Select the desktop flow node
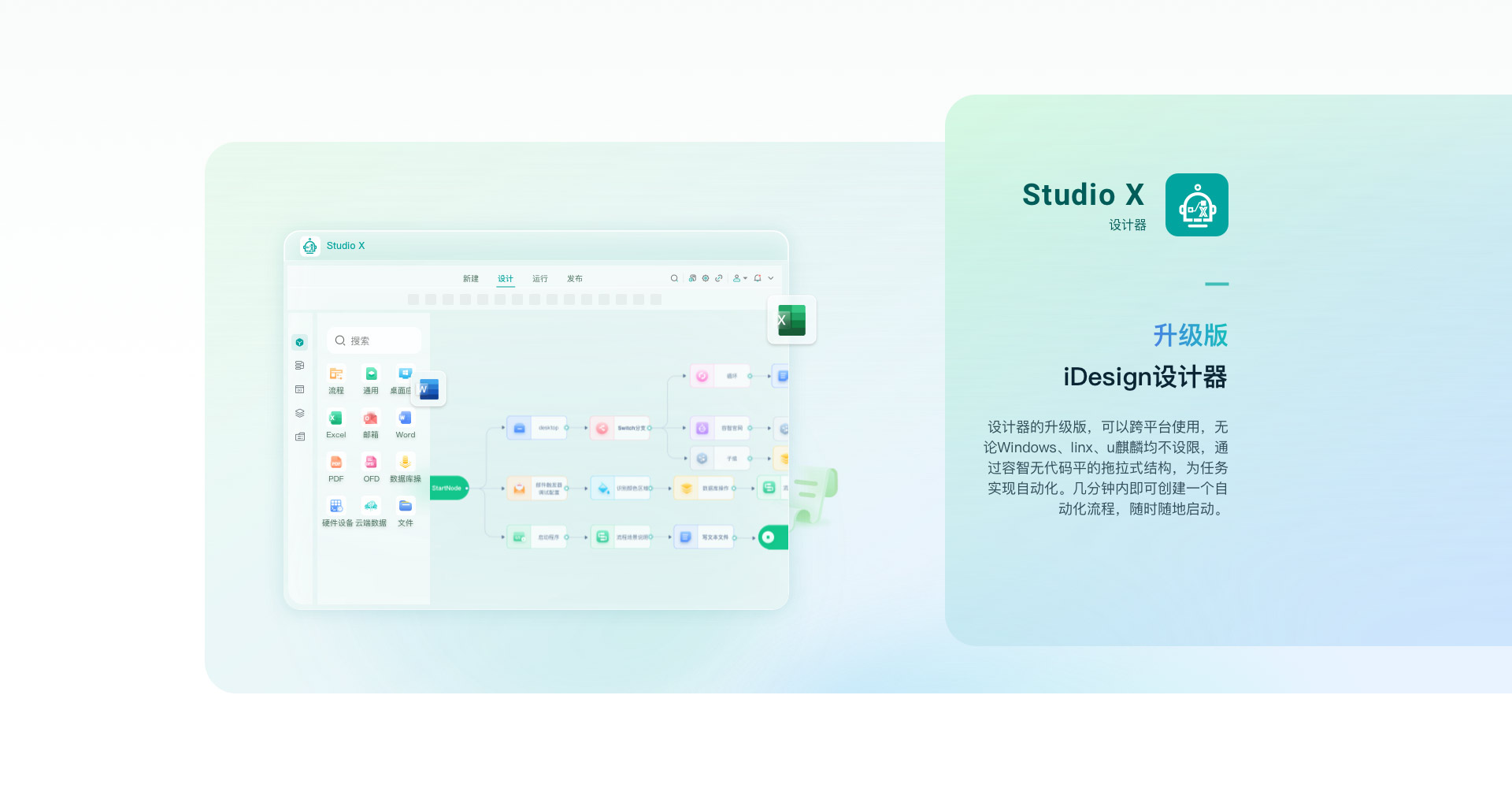The width and height of the screenshot is (1512, 788). coord(536,428)
